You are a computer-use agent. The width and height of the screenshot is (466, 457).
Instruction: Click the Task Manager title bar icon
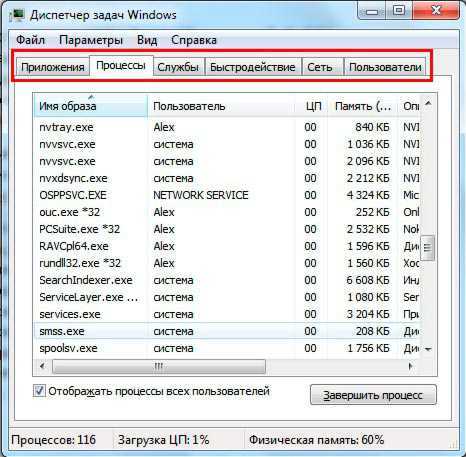[17, 15]
